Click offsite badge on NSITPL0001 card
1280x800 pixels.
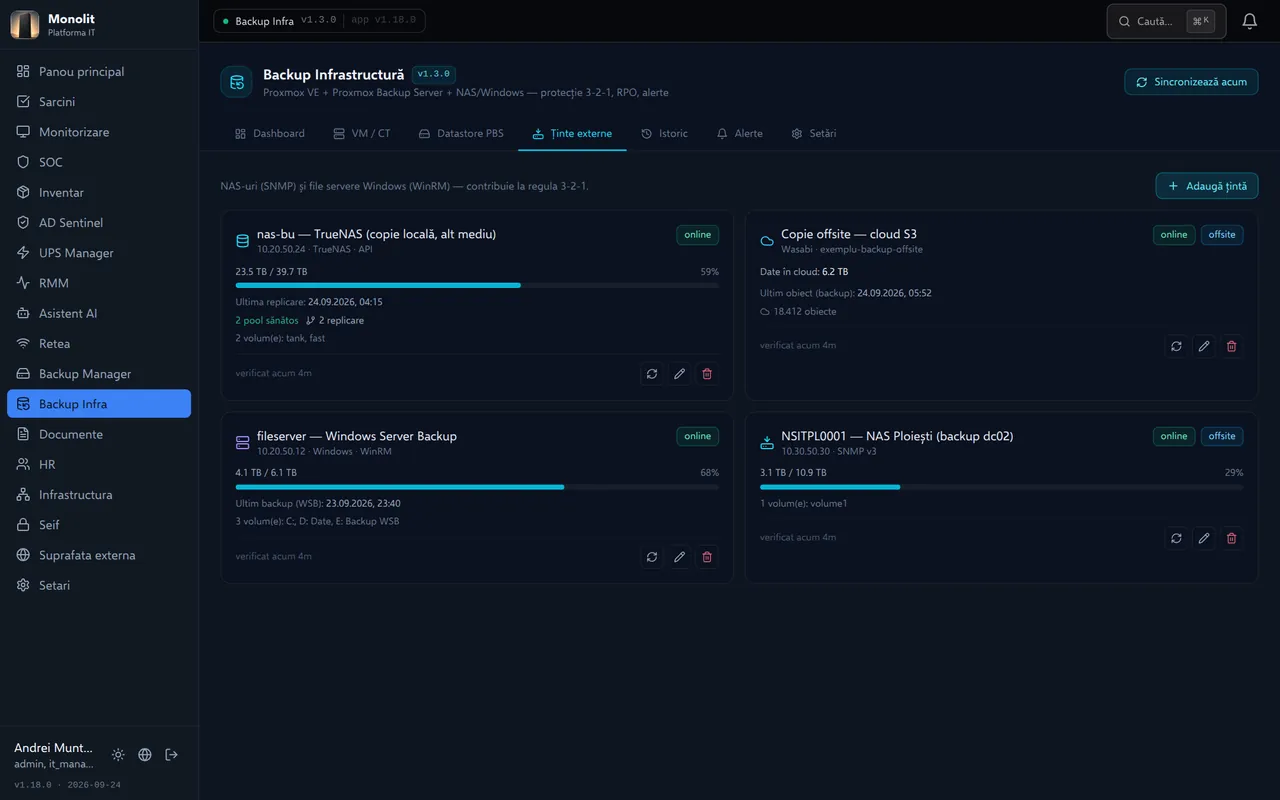[1222, 436]
